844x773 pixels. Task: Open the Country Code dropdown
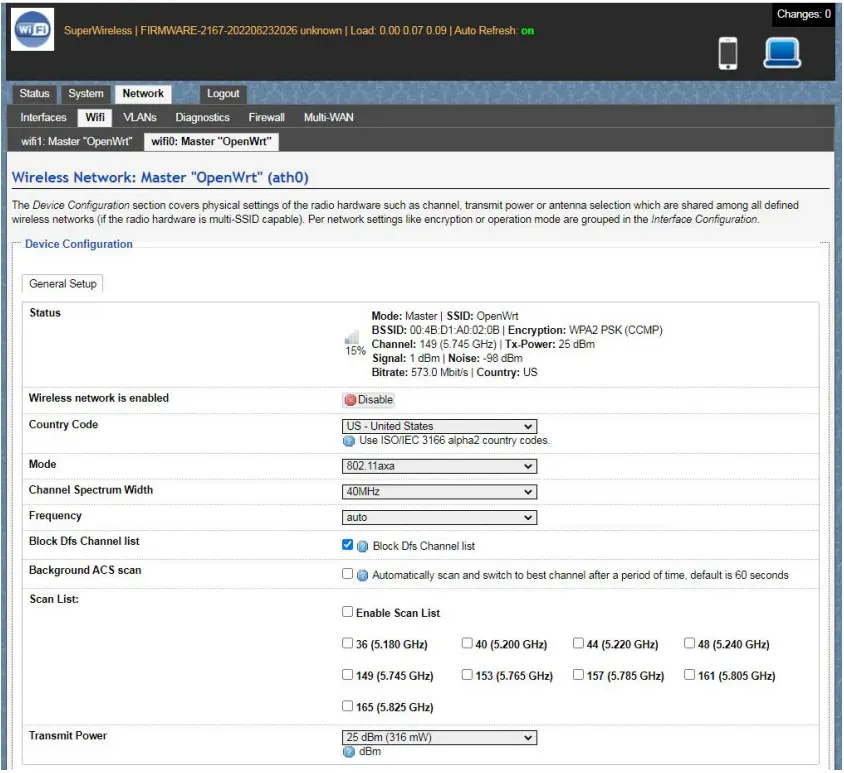[439, 426]
